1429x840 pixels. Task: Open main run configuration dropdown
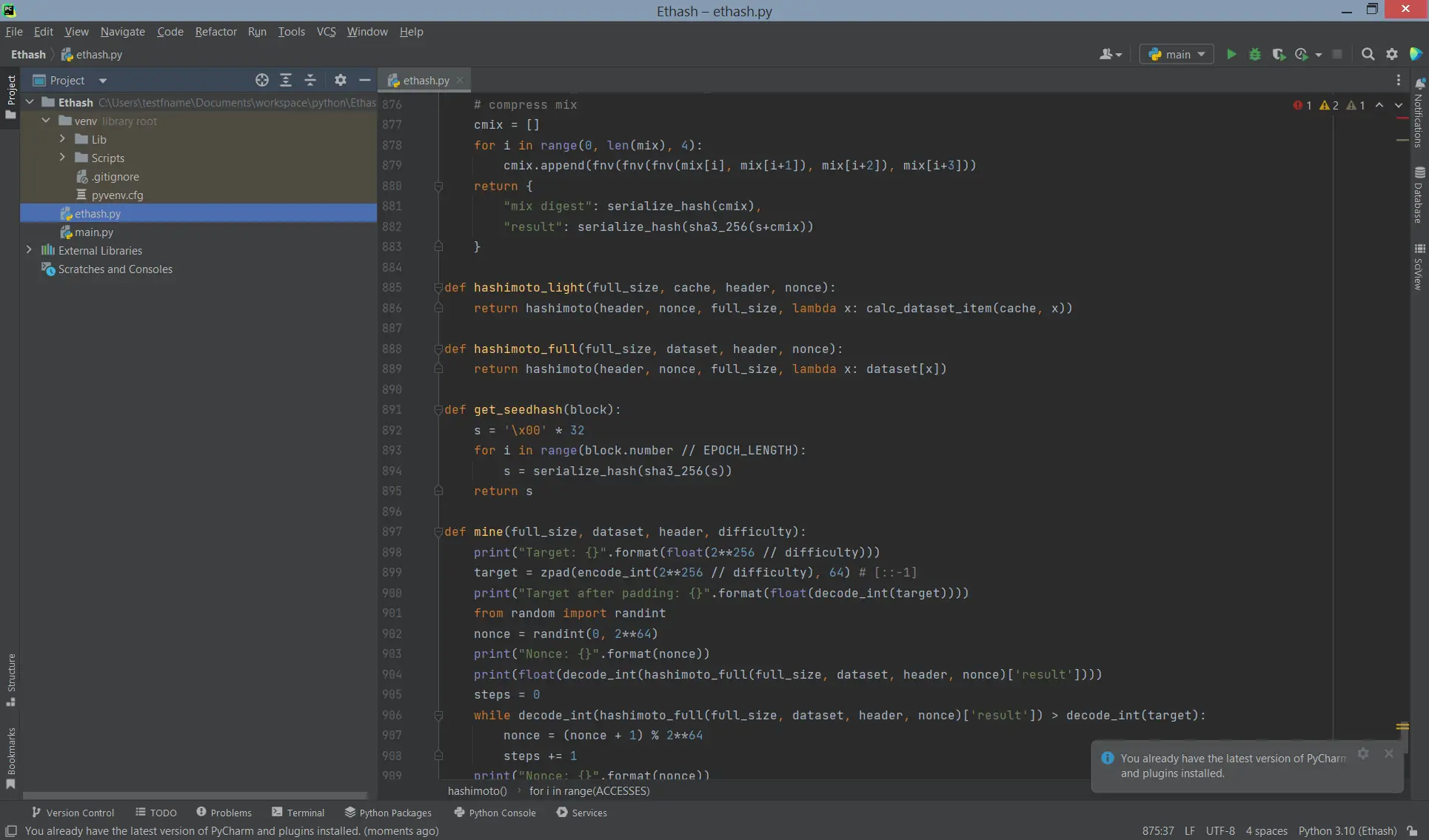[1177, 54]
